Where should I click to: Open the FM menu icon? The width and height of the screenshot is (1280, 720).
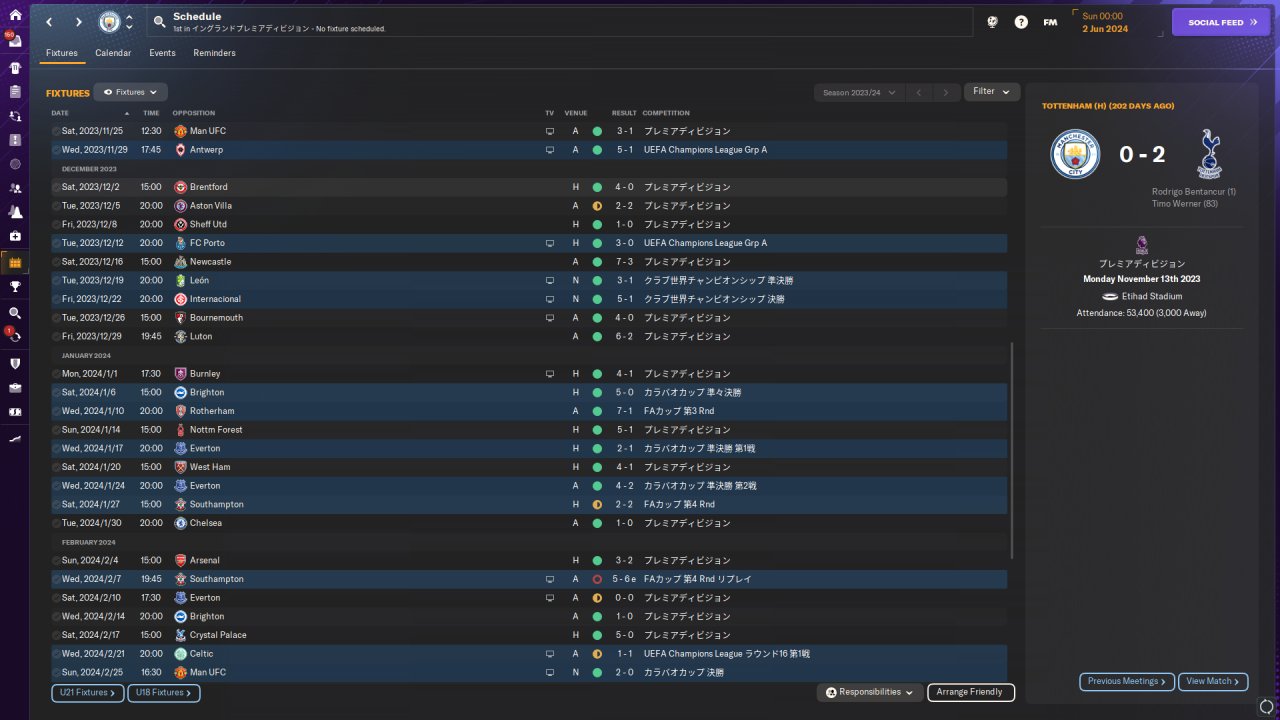pos(1050,22)
